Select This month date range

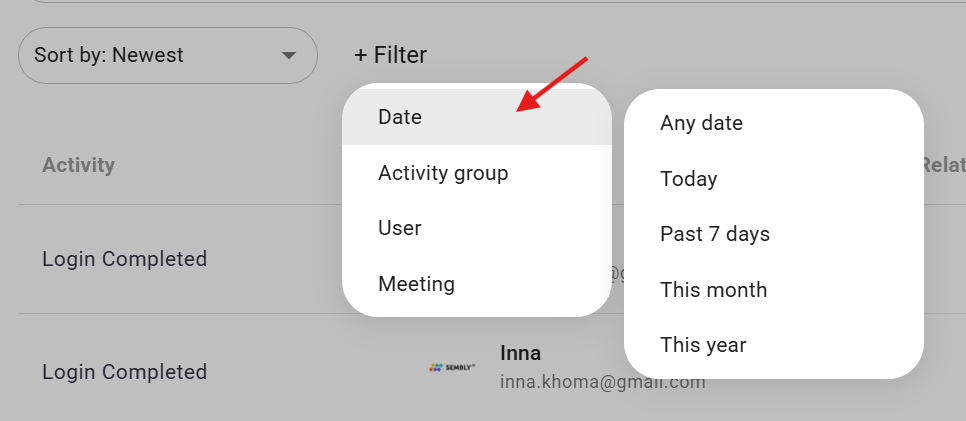pos(713,290)
